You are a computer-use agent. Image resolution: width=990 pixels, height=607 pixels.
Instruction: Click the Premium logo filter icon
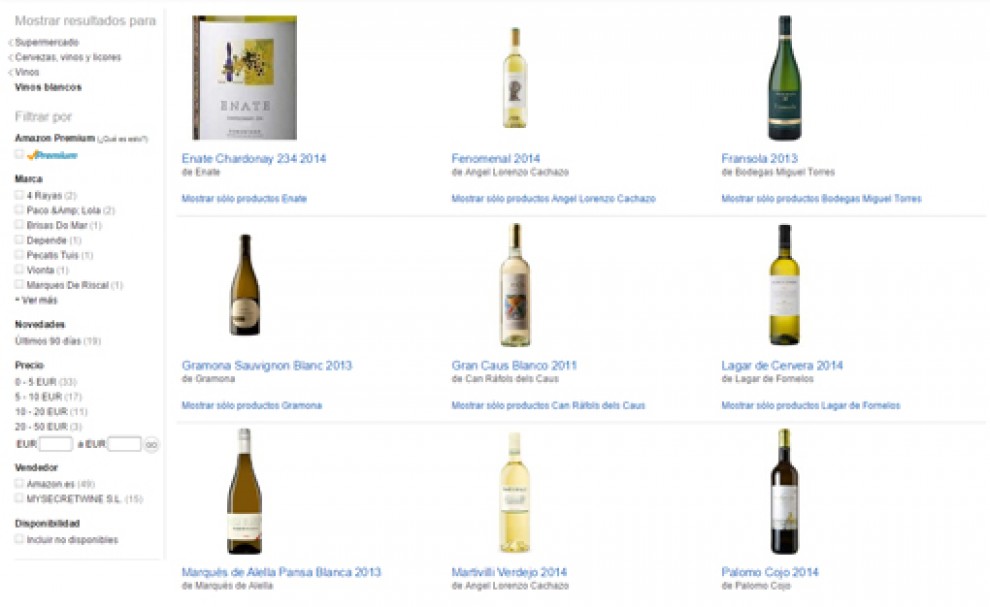click(52, 155)
